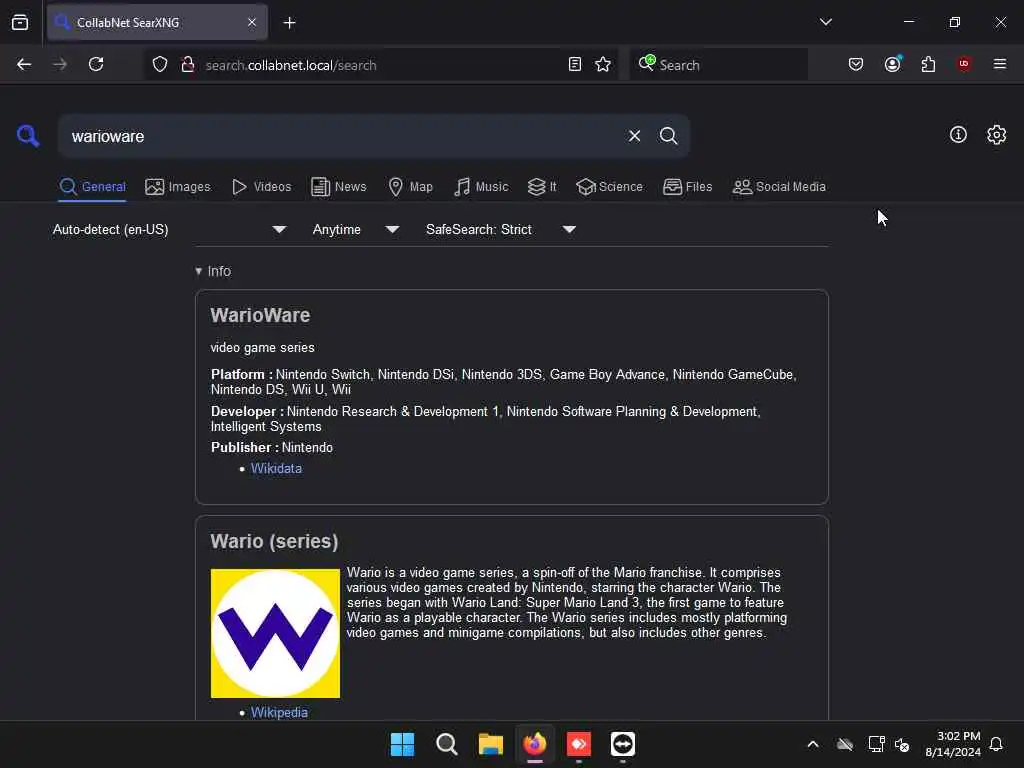Open taskbar Search
This screenshot has height=768, width=1024.
(x=447, y=744)
